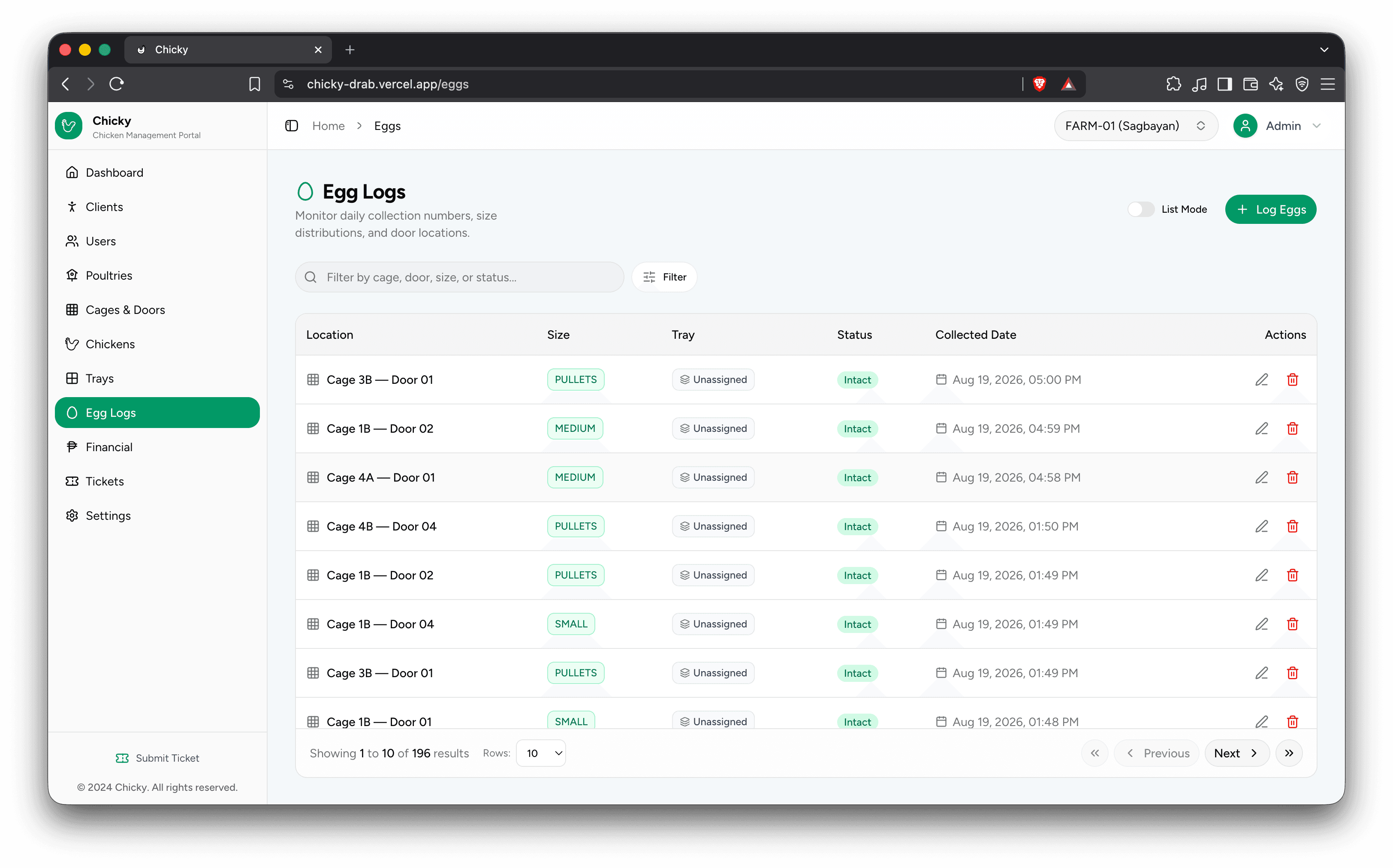Click the Log Eggs button
1393x868 pixels.
point(1270,209)
